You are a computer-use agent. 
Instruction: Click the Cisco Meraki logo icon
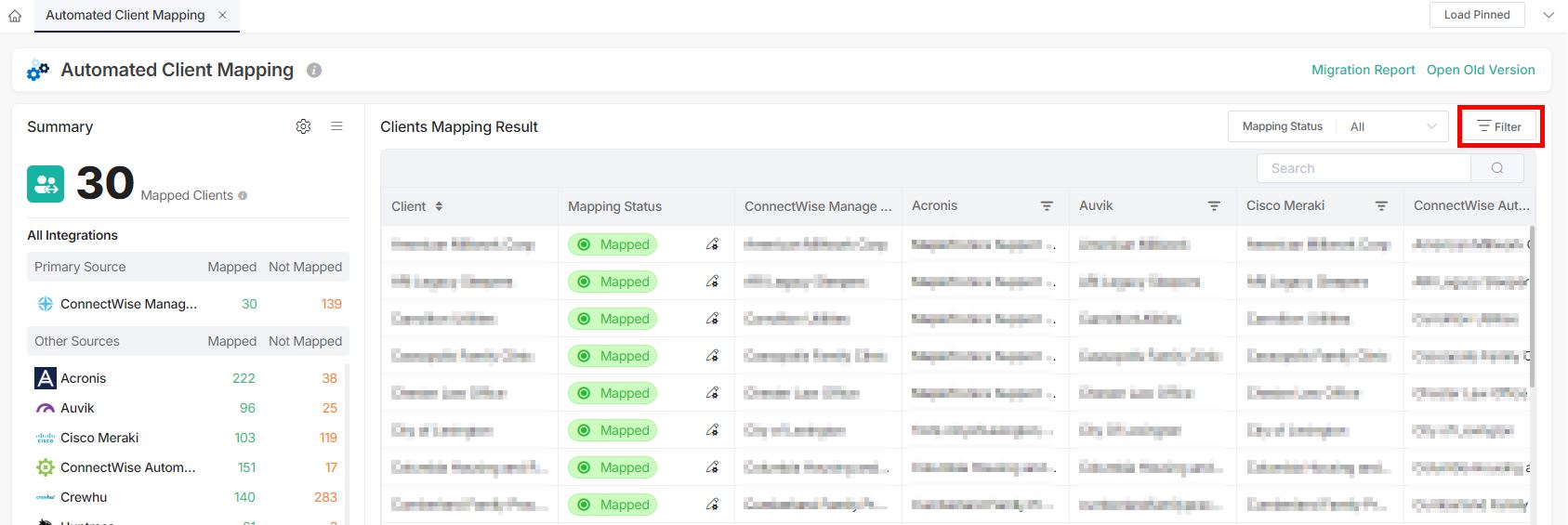coord(46,438)
